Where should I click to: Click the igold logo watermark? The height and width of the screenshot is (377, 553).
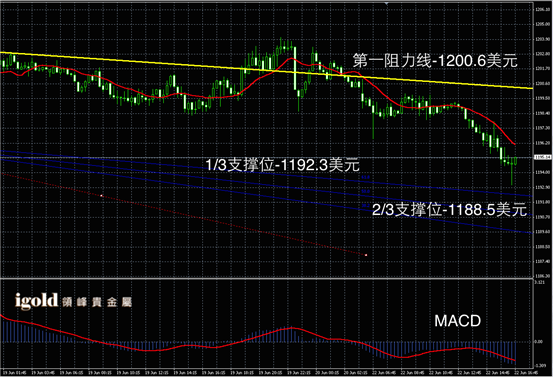[x=73, y=302]
